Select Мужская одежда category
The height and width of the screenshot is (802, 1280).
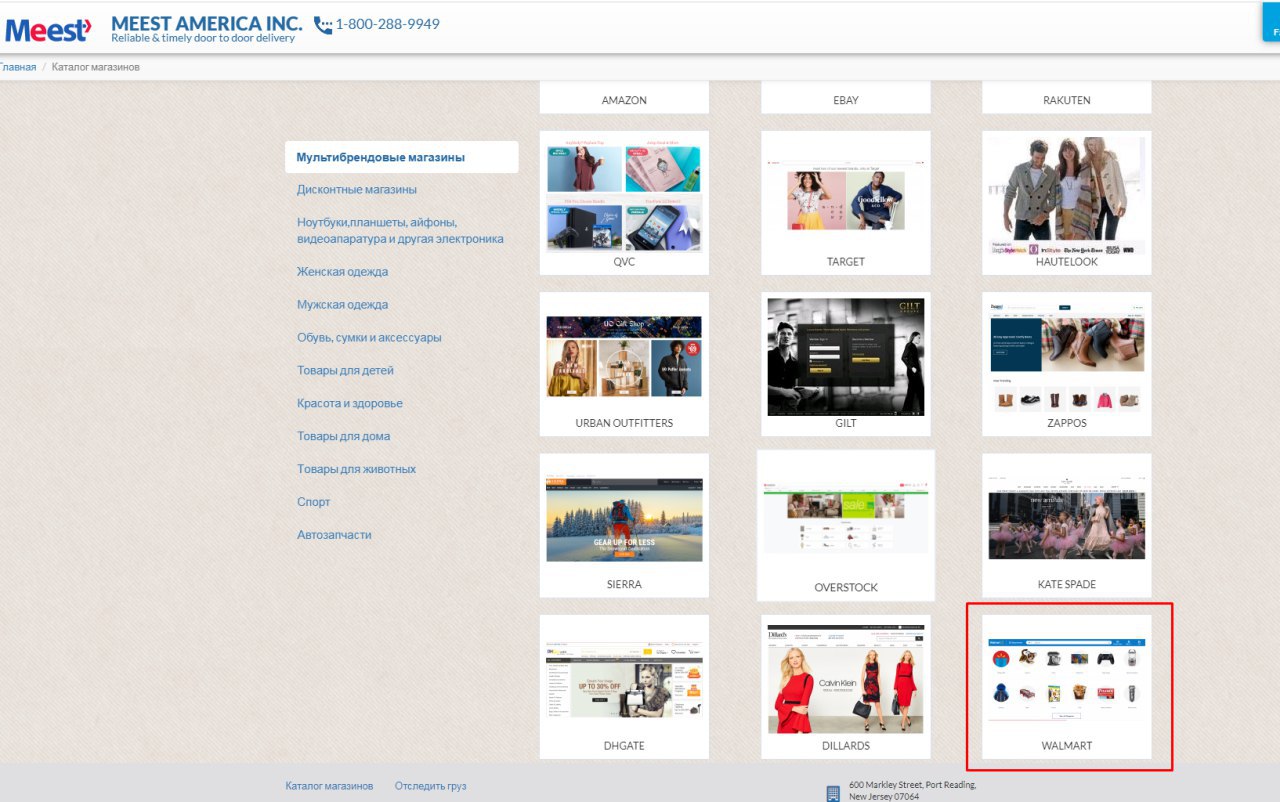342,304
